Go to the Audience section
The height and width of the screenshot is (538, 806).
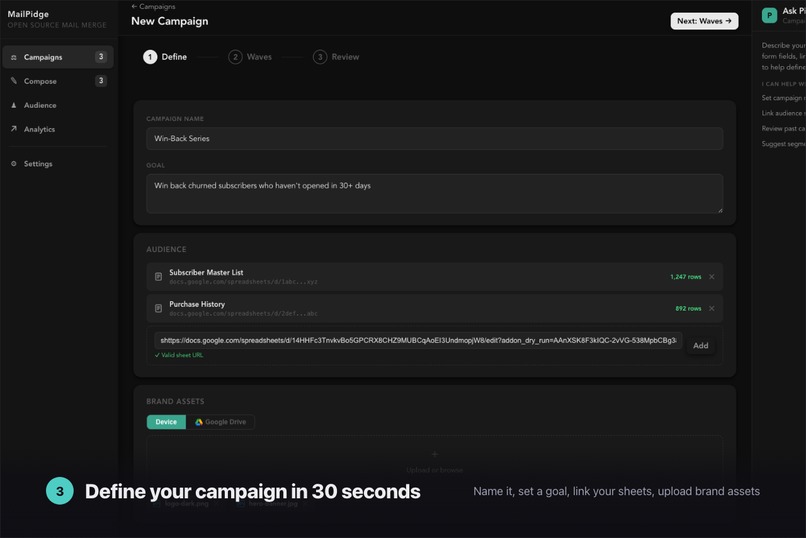tap(58, 105)
